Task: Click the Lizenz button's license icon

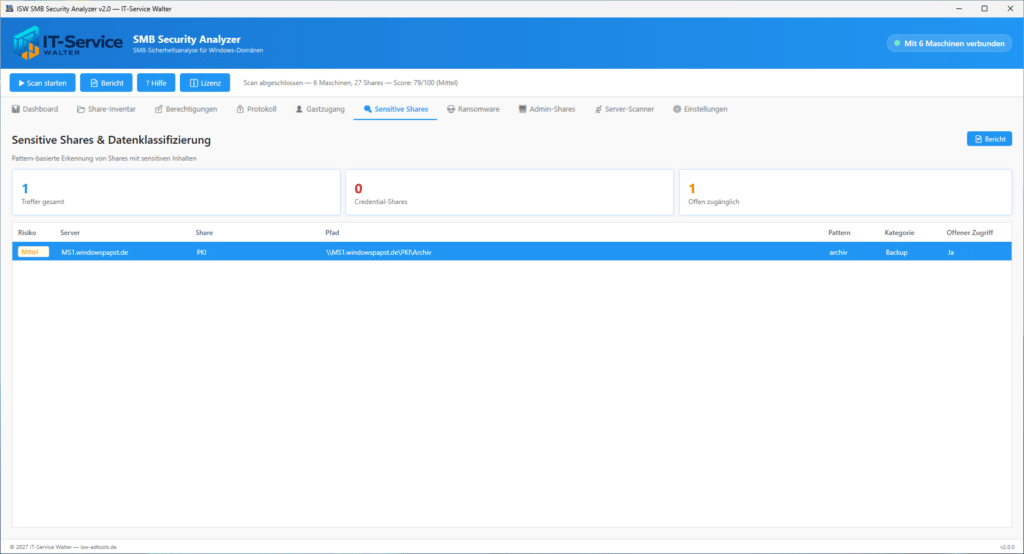Action: pos(194,83)
